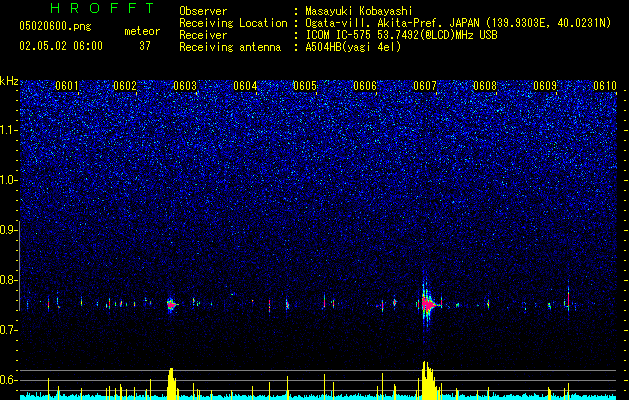Click time marker 0605

(305, 86)
